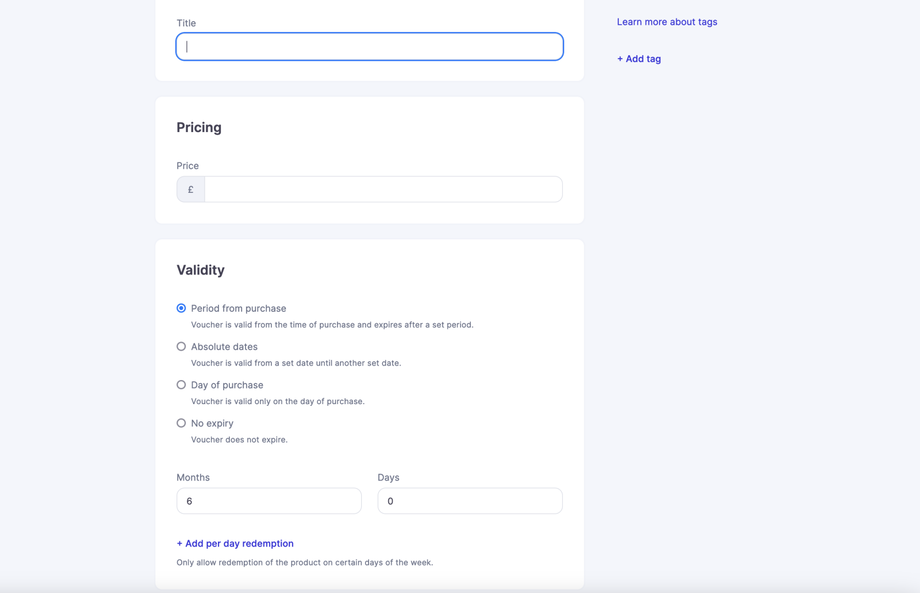
Task: Click the Months field containing 6
Action: [x=269, y=501]
